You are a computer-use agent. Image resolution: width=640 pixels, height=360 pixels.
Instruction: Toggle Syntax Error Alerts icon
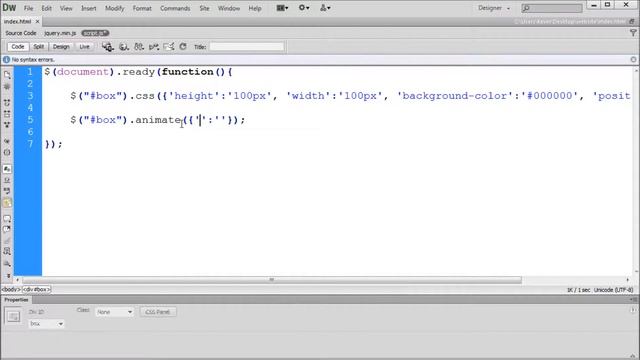[x=7, y=202]
